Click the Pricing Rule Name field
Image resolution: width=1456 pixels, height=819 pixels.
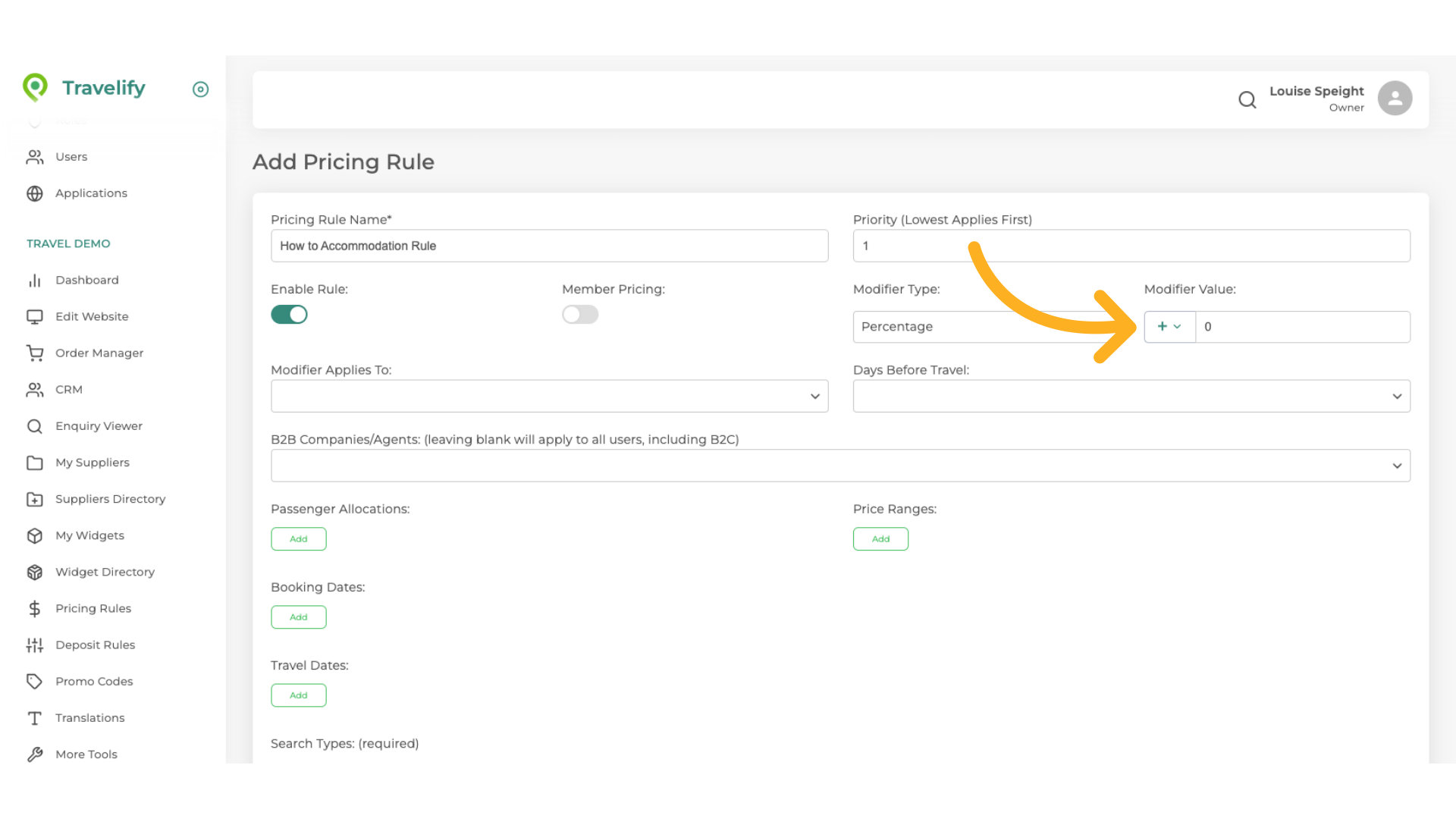click(x=549, y=246)
